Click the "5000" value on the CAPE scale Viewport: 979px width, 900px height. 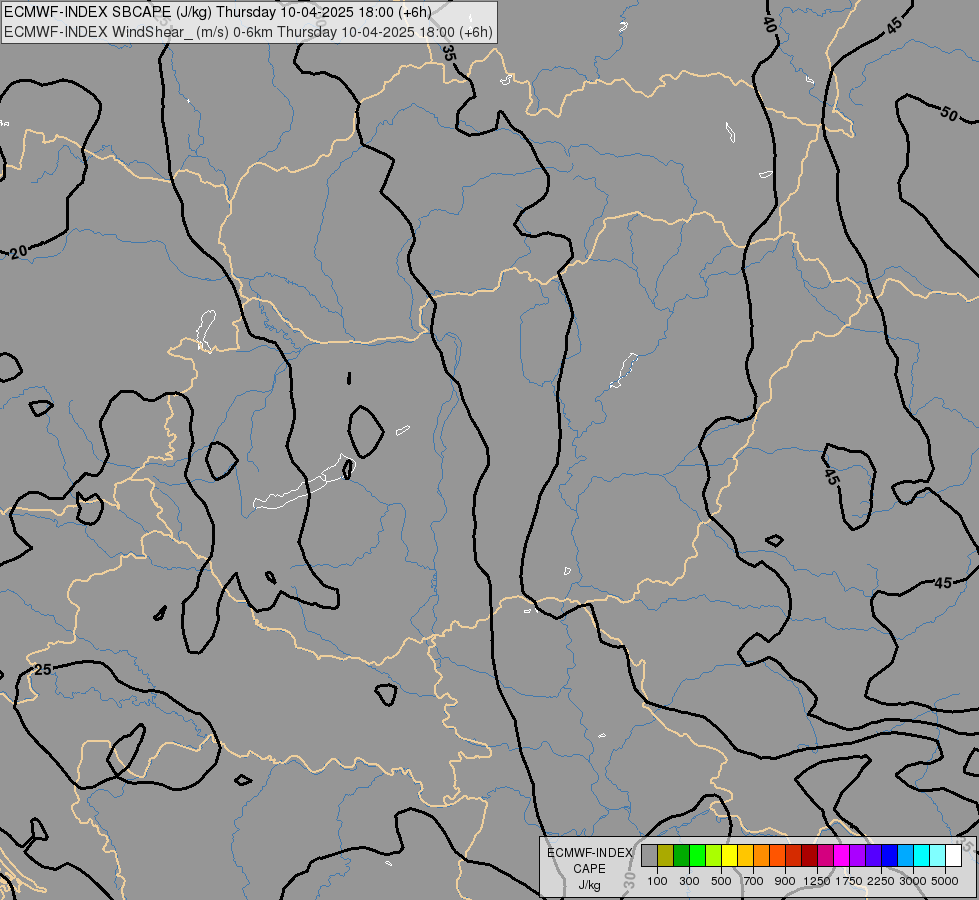pos(945,881)
